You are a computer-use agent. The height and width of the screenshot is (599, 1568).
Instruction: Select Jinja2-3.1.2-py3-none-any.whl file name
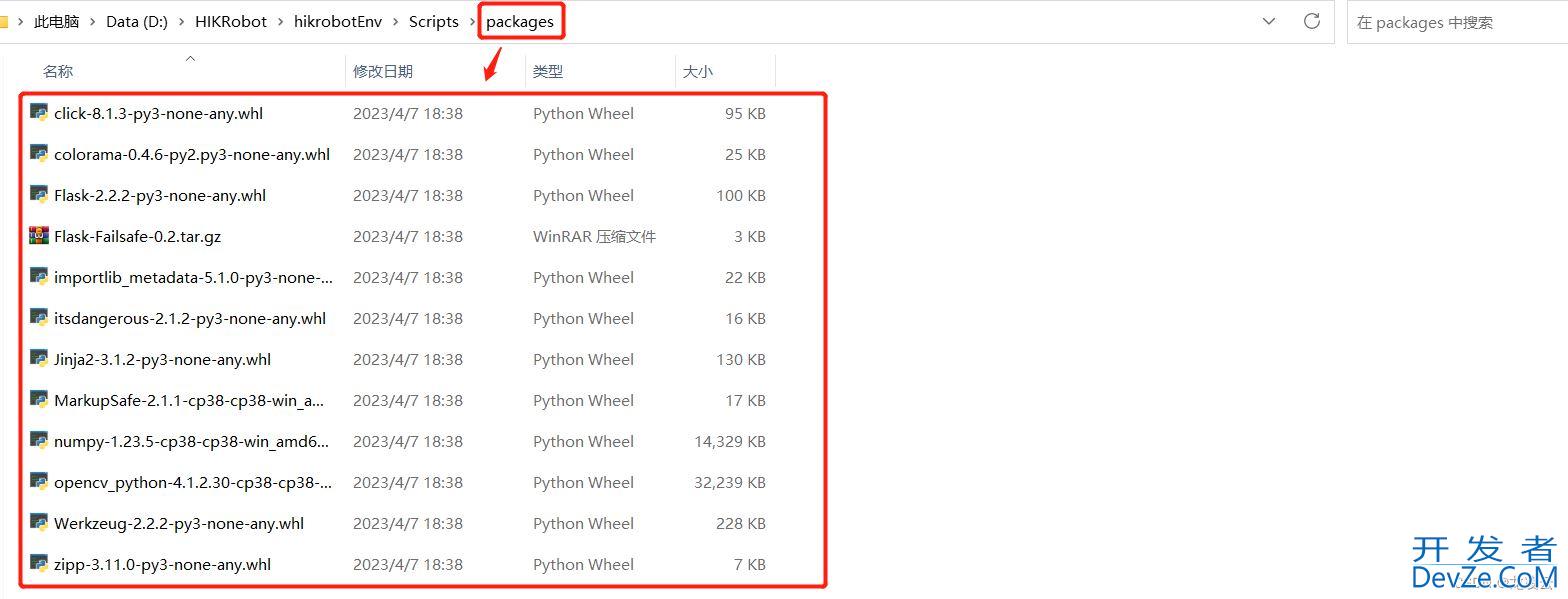[x=163, y=359]
